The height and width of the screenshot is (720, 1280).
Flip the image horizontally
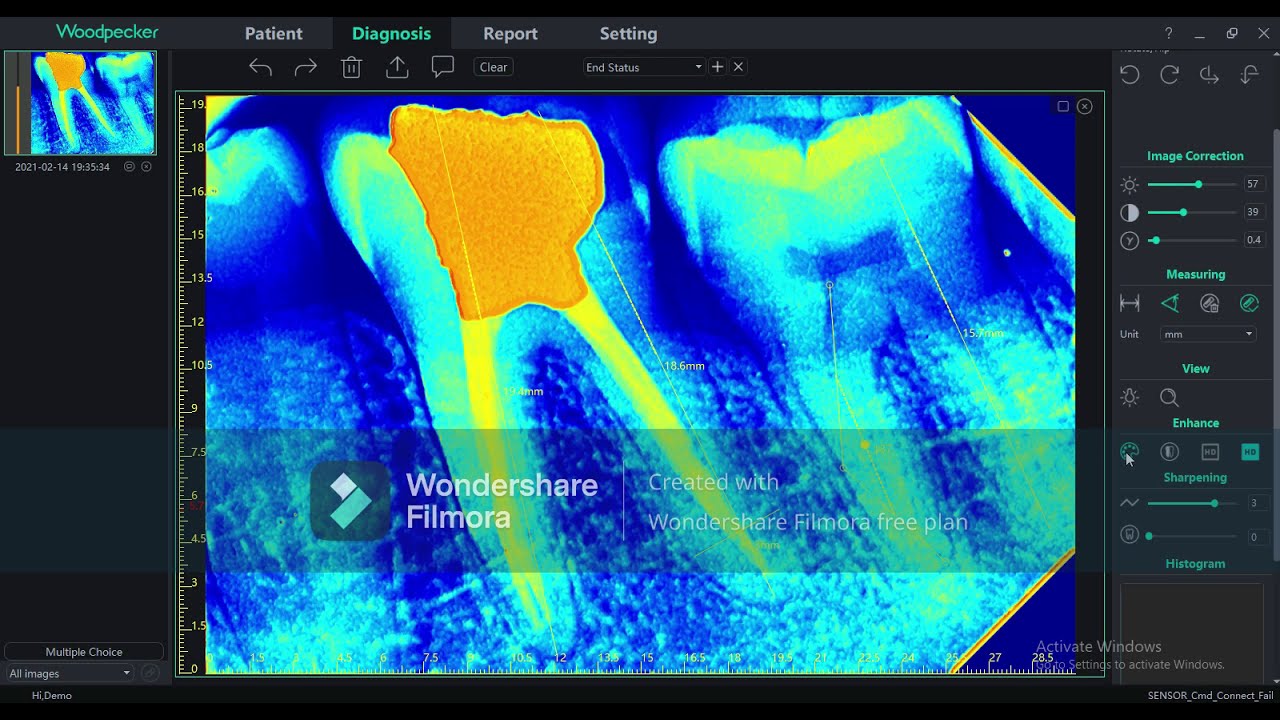click(1209, 75)
